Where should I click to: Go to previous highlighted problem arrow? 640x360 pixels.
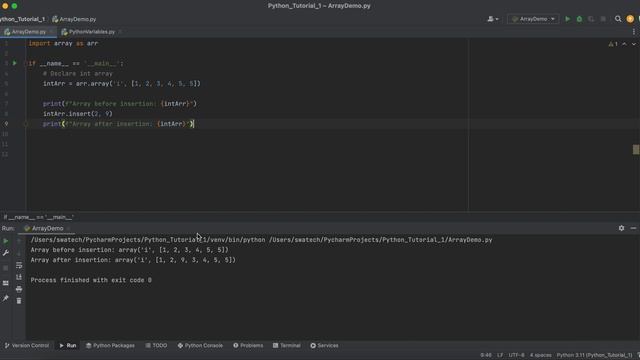pos(624,44)
